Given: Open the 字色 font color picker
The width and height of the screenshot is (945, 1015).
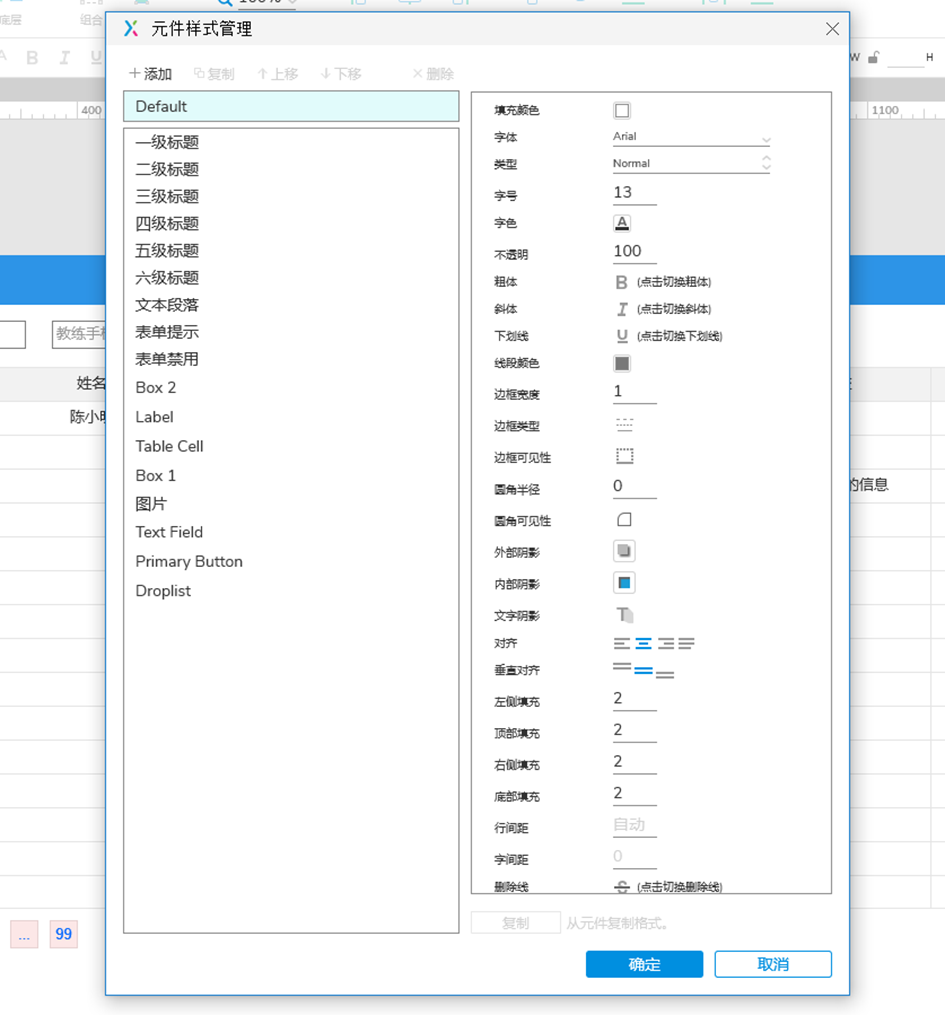Looking at the screenshot, I should pos(622,223).
